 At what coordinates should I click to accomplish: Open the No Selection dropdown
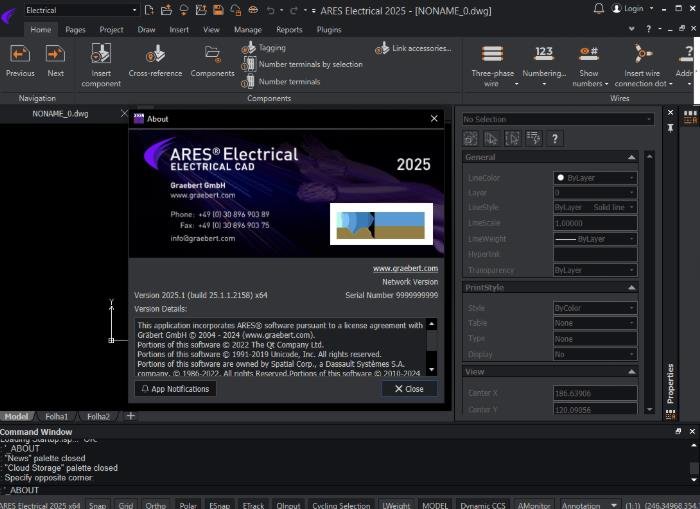pyautogui.click(x=558, y=119)
